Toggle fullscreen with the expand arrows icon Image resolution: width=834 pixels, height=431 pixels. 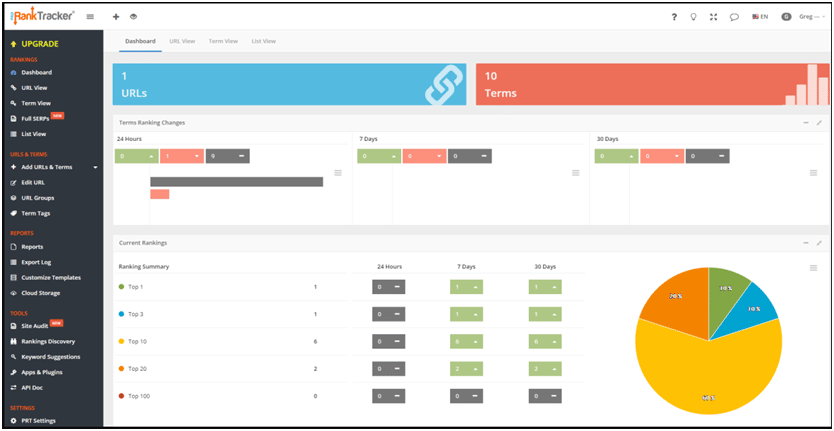(713, 17)
